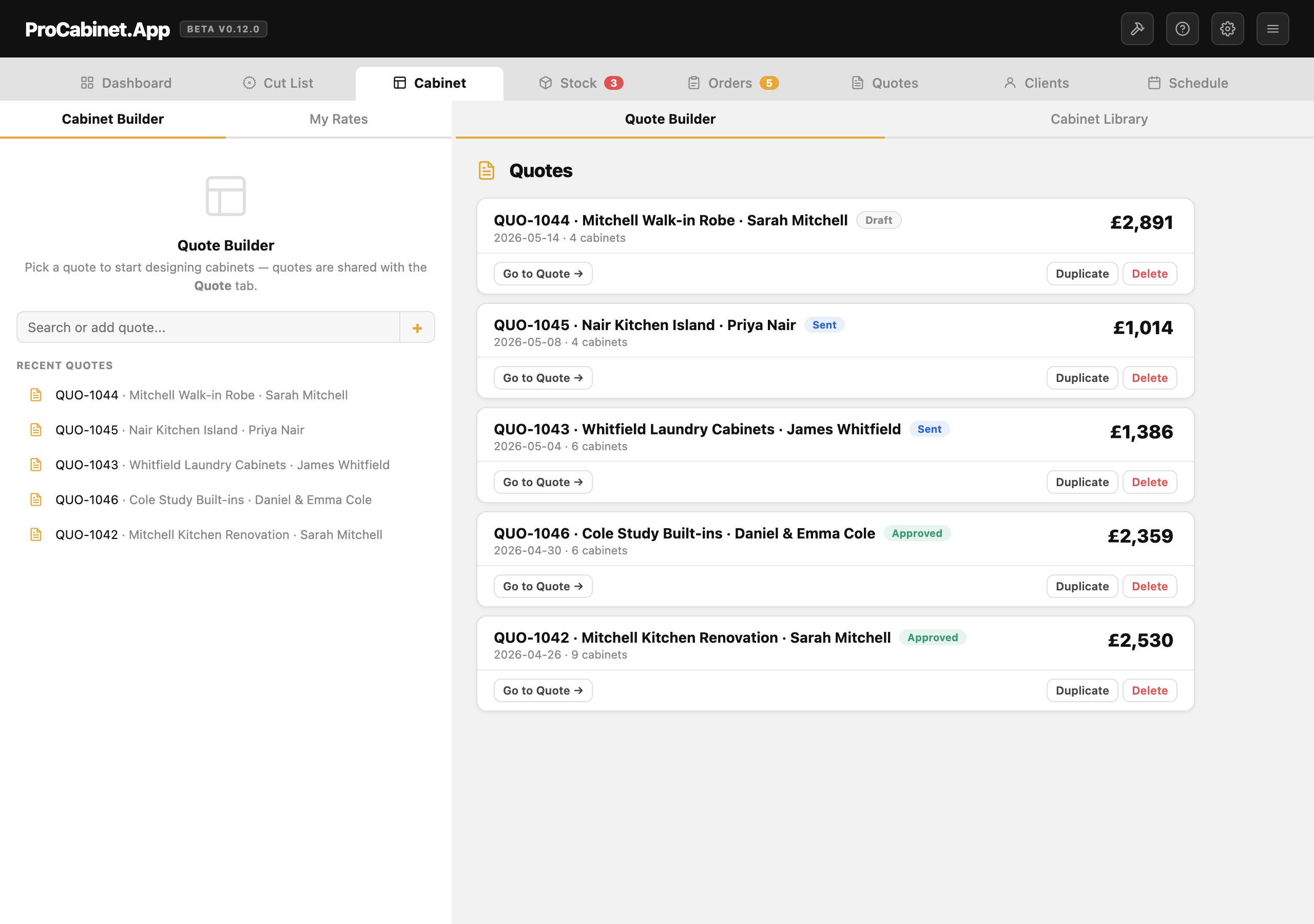Duplicate quote QUO-1042 Mitchell Kitchen Renovation
The image size is (1314, 924).
pos(1082,690)
